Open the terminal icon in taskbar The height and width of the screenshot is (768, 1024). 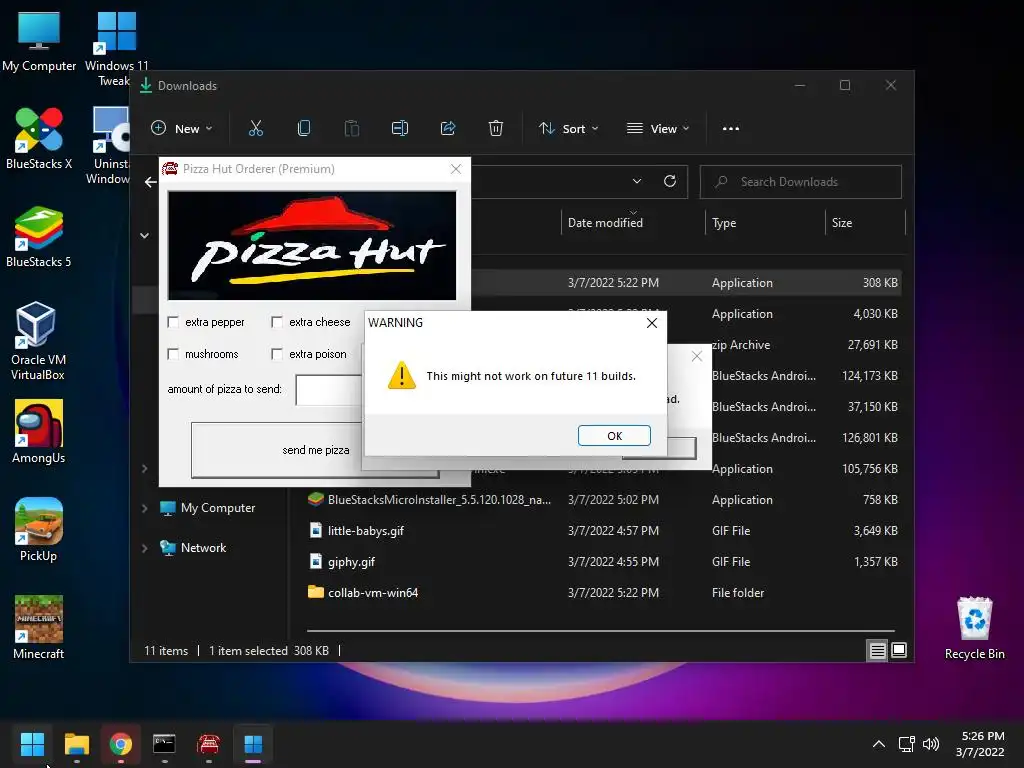[164, 744]
